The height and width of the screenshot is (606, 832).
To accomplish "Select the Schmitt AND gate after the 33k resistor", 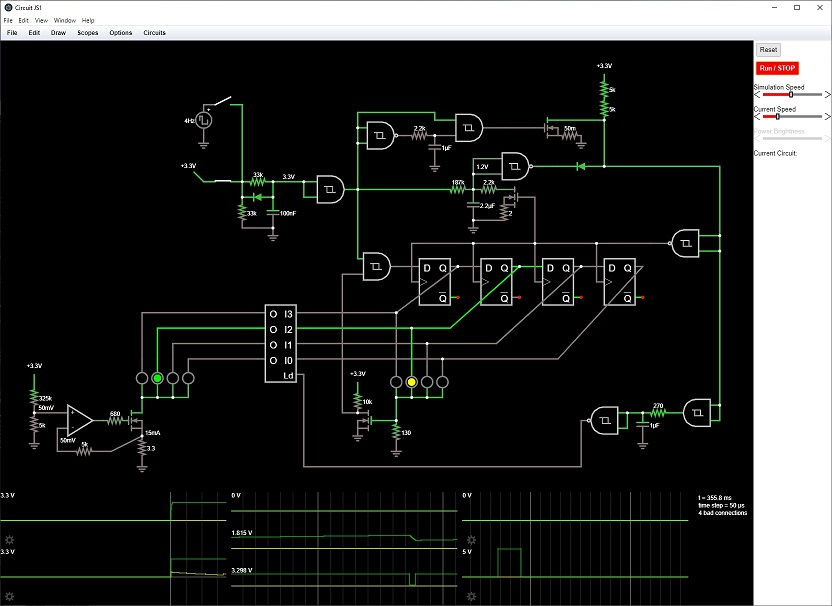I will pyautogui.click(x=330, y=189).
